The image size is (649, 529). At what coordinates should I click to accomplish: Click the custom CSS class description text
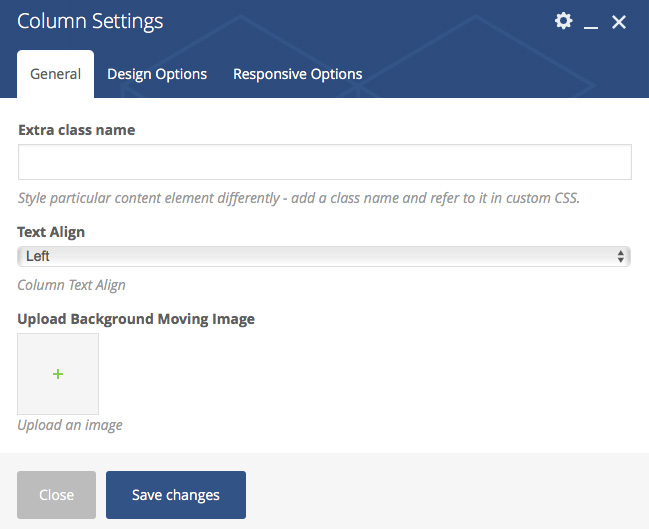click(x=298, y=198)
